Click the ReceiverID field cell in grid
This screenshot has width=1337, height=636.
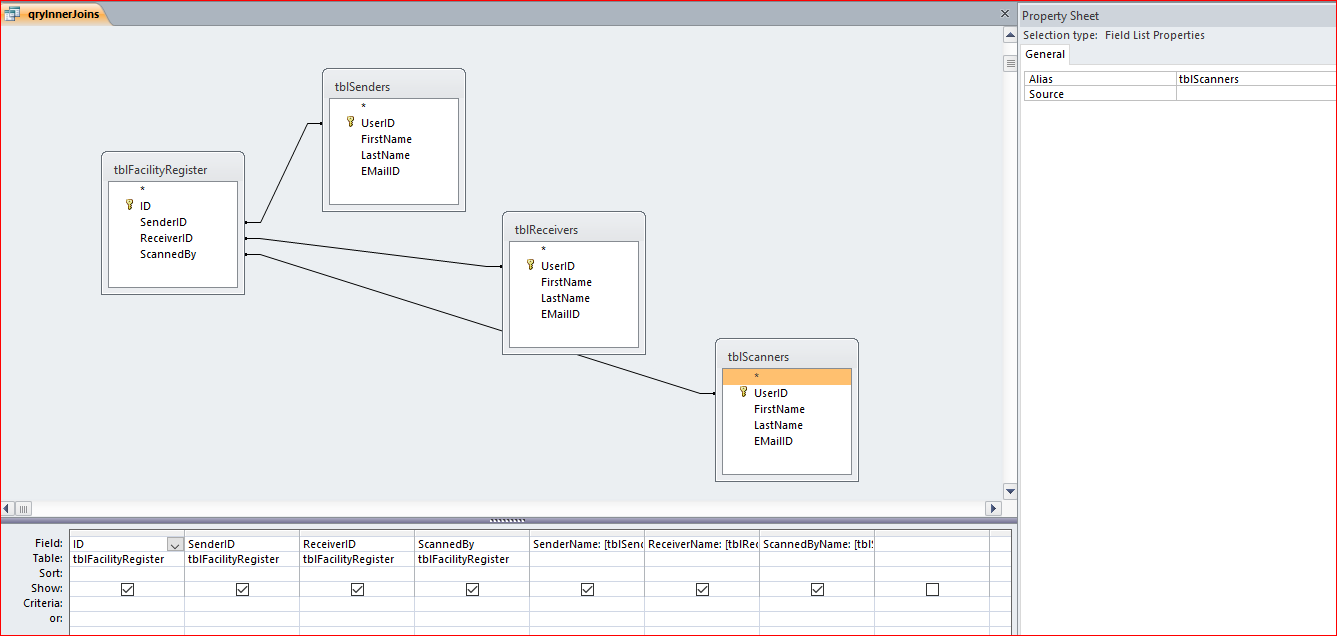click(x=357, y=544)
